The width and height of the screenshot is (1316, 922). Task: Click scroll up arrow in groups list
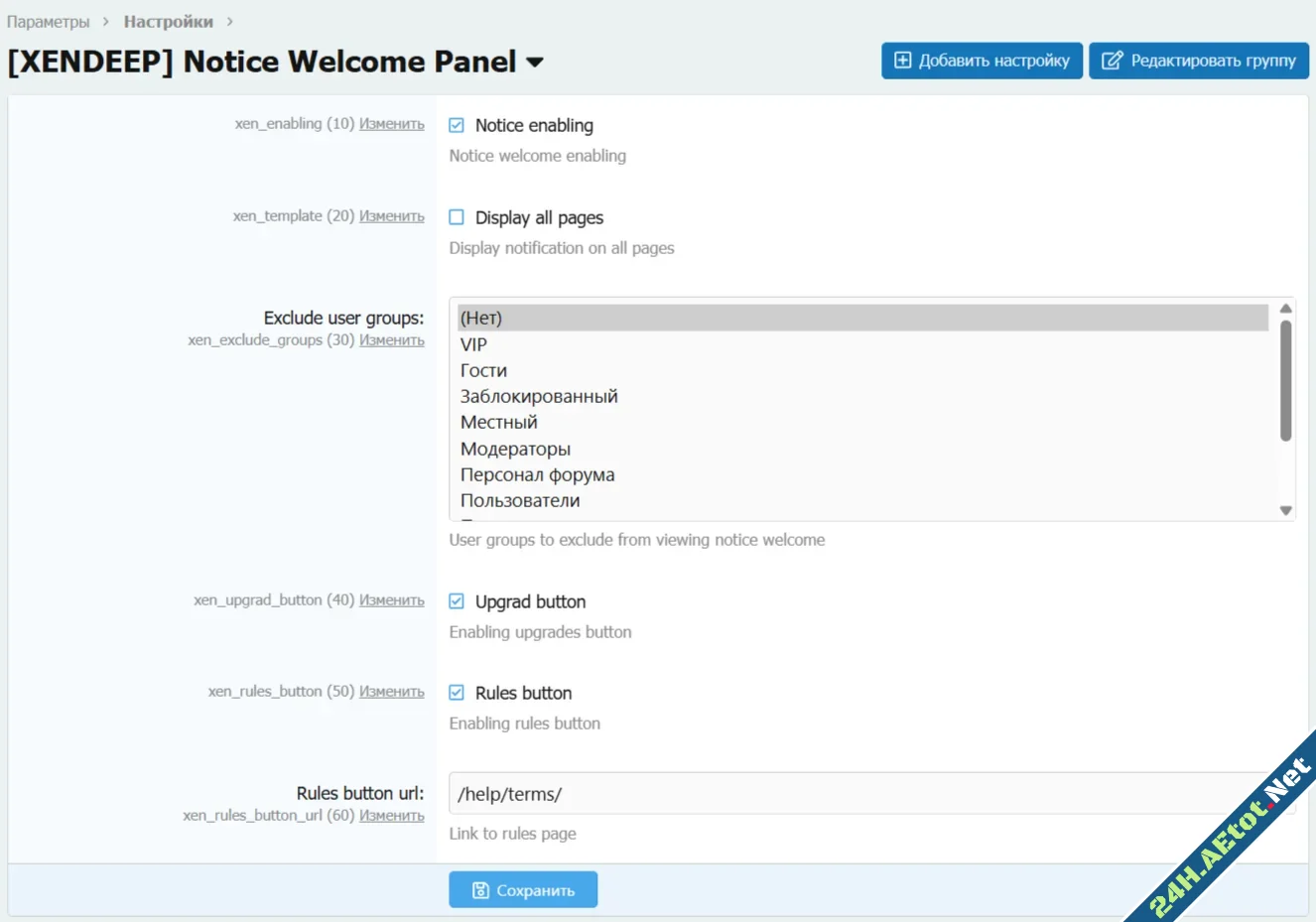click(1285, 309)
